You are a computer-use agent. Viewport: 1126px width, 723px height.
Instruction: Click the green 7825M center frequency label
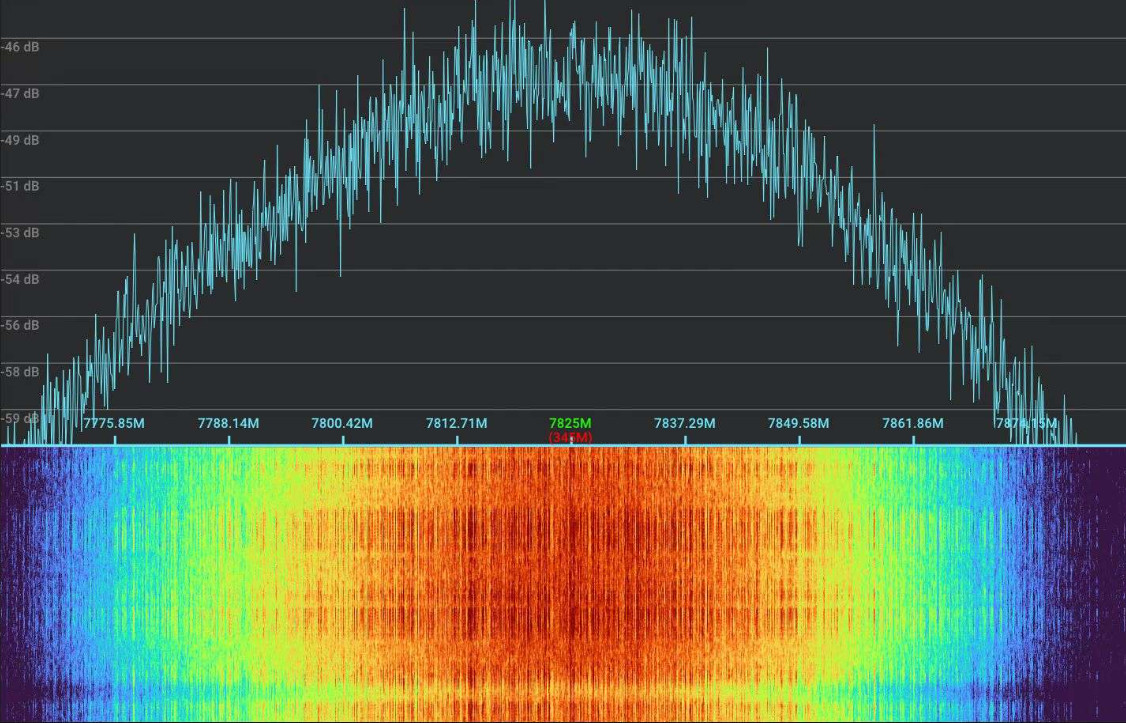tap(570, 423)
